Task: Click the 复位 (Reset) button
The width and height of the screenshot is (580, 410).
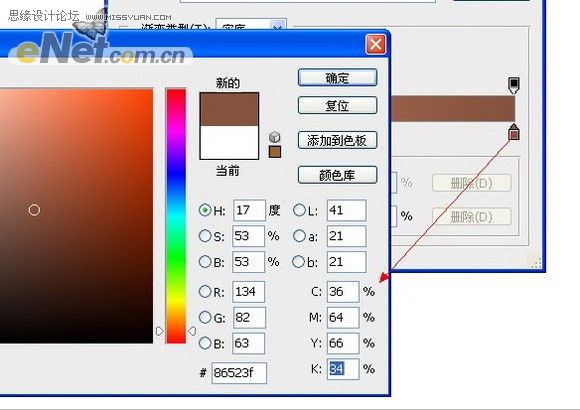Action: 337,105
